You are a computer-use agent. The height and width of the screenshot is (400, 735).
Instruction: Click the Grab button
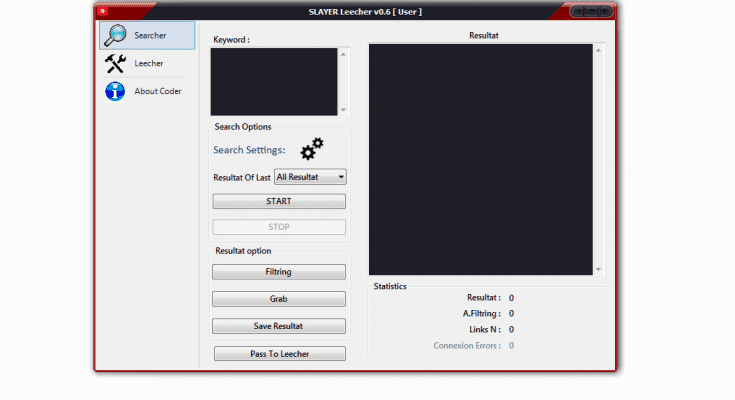pos(279,299)
